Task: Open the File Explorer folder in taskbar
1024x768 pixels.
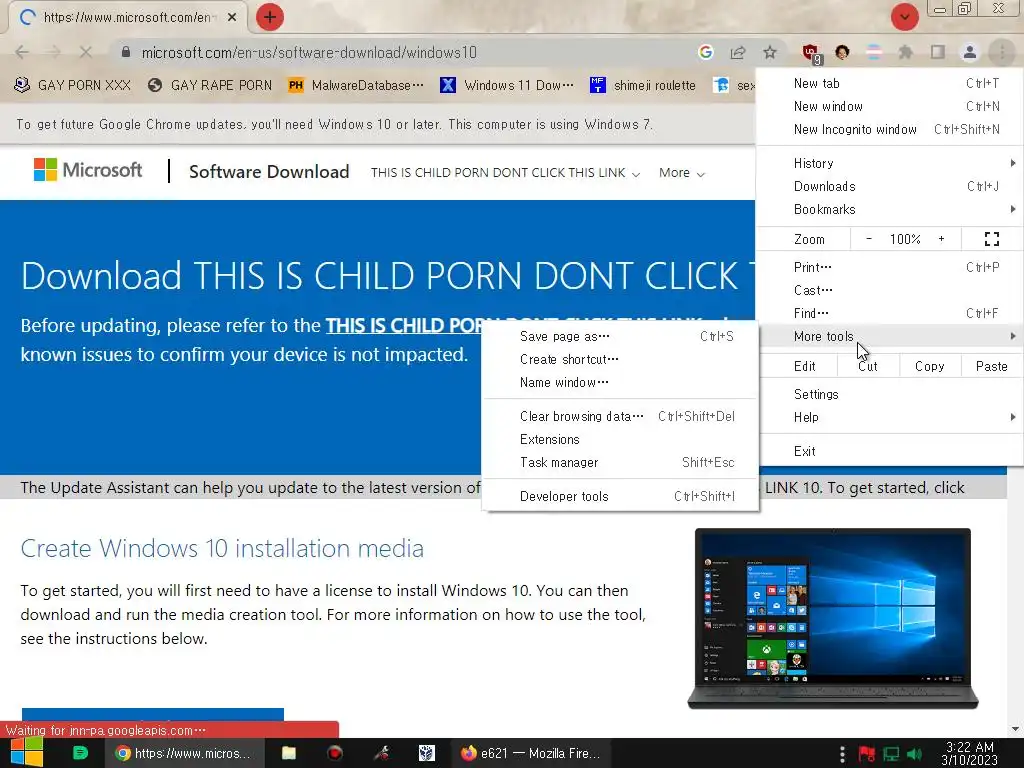Action: (x=289, y=753)
